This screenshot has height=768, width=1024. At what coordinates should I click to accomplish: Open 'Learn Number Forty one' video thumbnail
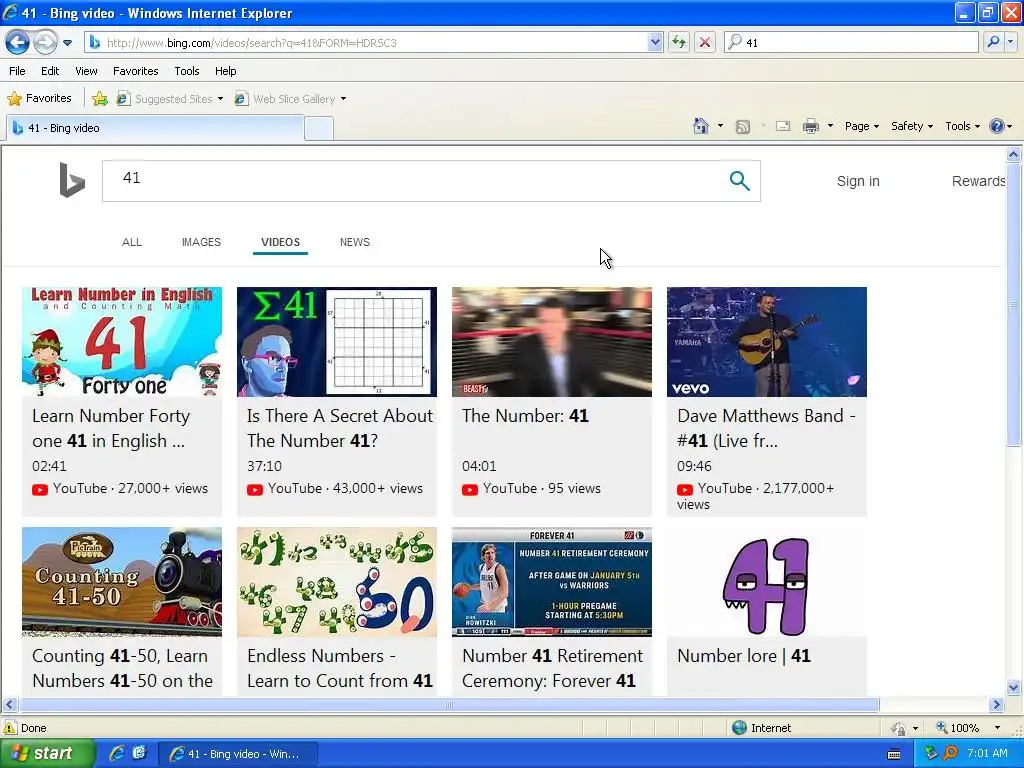click(122, 342)
